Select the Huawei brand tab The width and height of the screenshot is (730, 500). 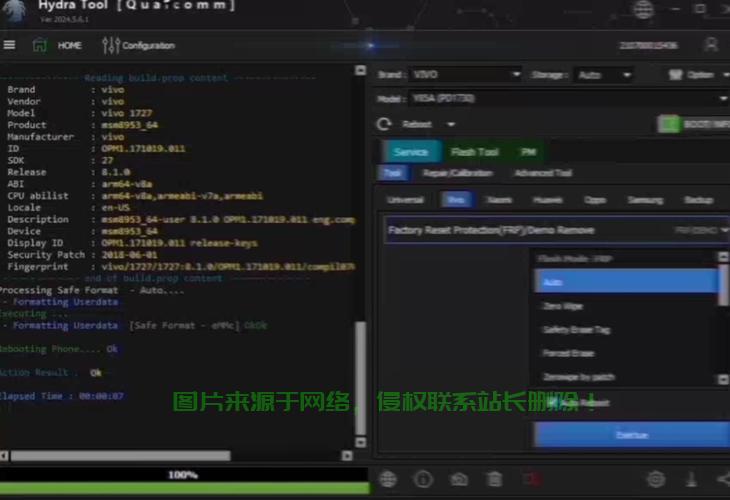(548, 200)
